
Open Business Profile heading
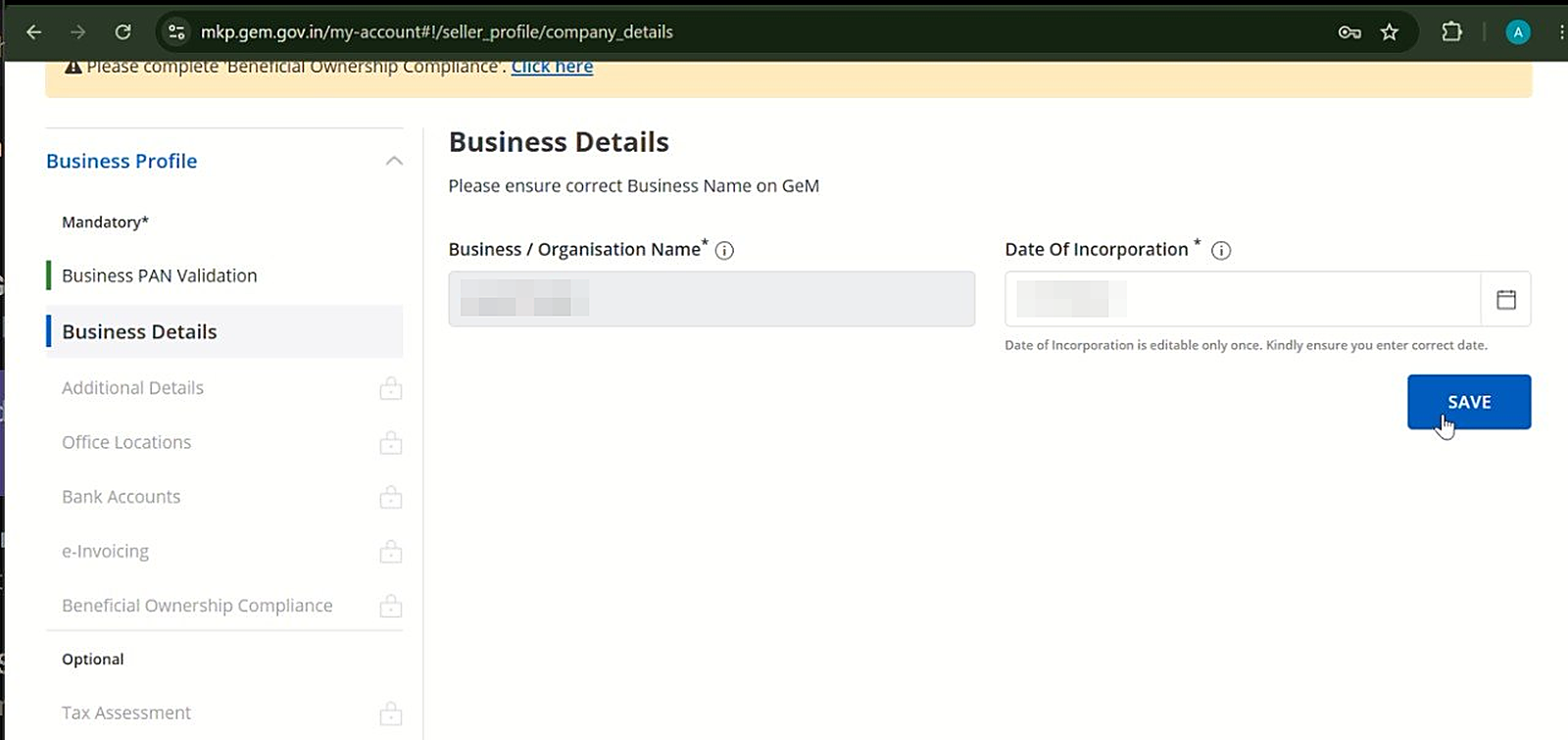pos(122,161)
